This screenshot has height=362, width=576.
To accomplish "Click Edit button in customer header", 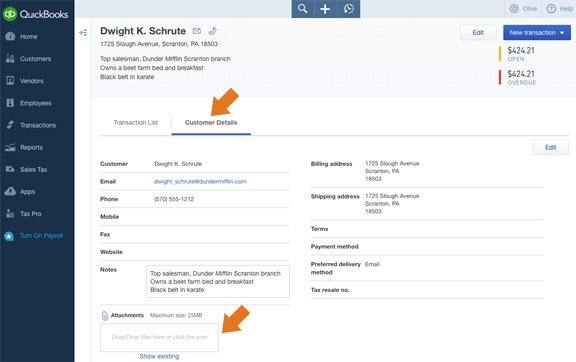I will [478, 33].
